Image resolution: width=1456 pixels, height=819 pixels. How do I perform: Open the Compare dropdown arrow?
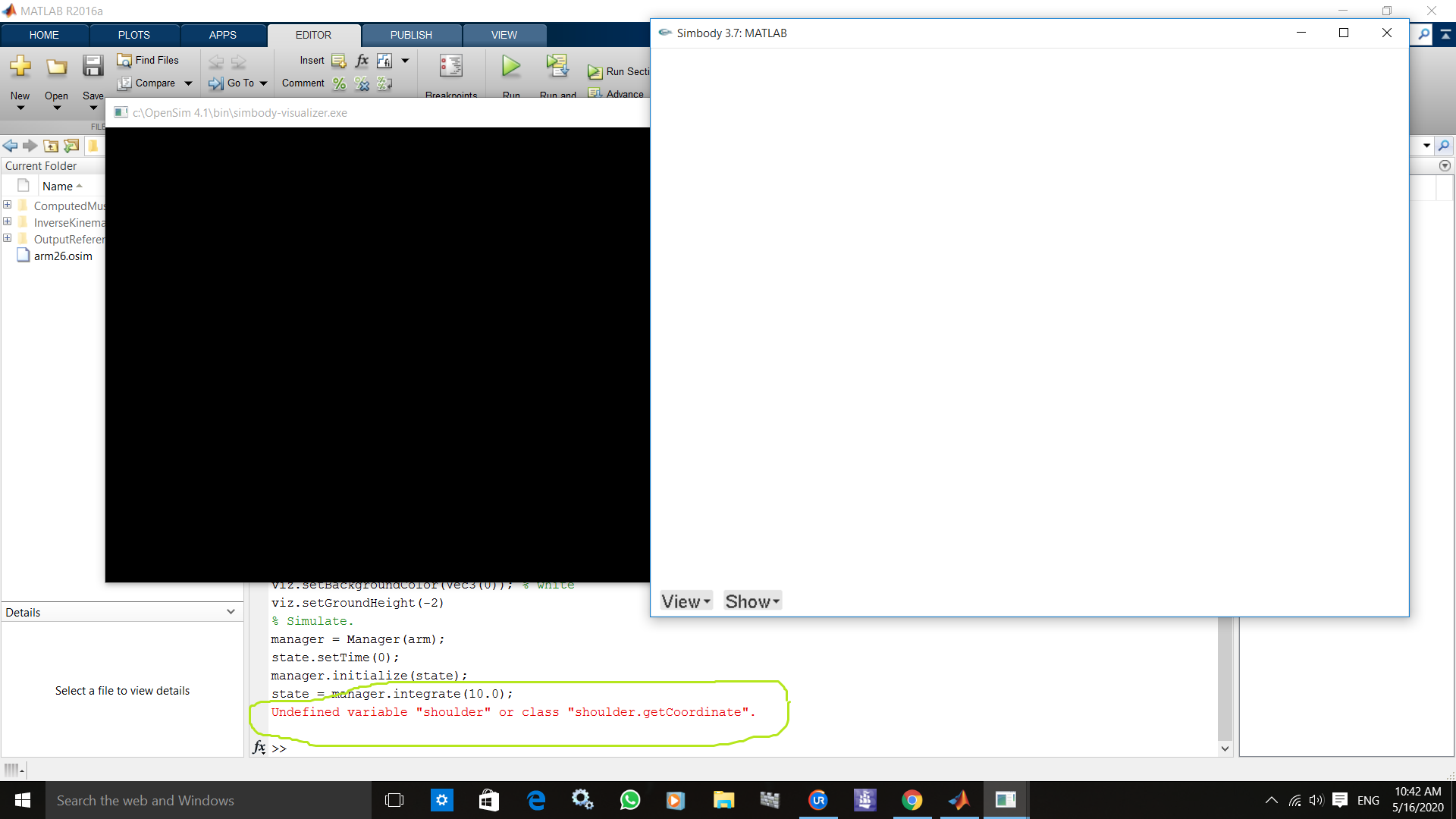[188, 83]
